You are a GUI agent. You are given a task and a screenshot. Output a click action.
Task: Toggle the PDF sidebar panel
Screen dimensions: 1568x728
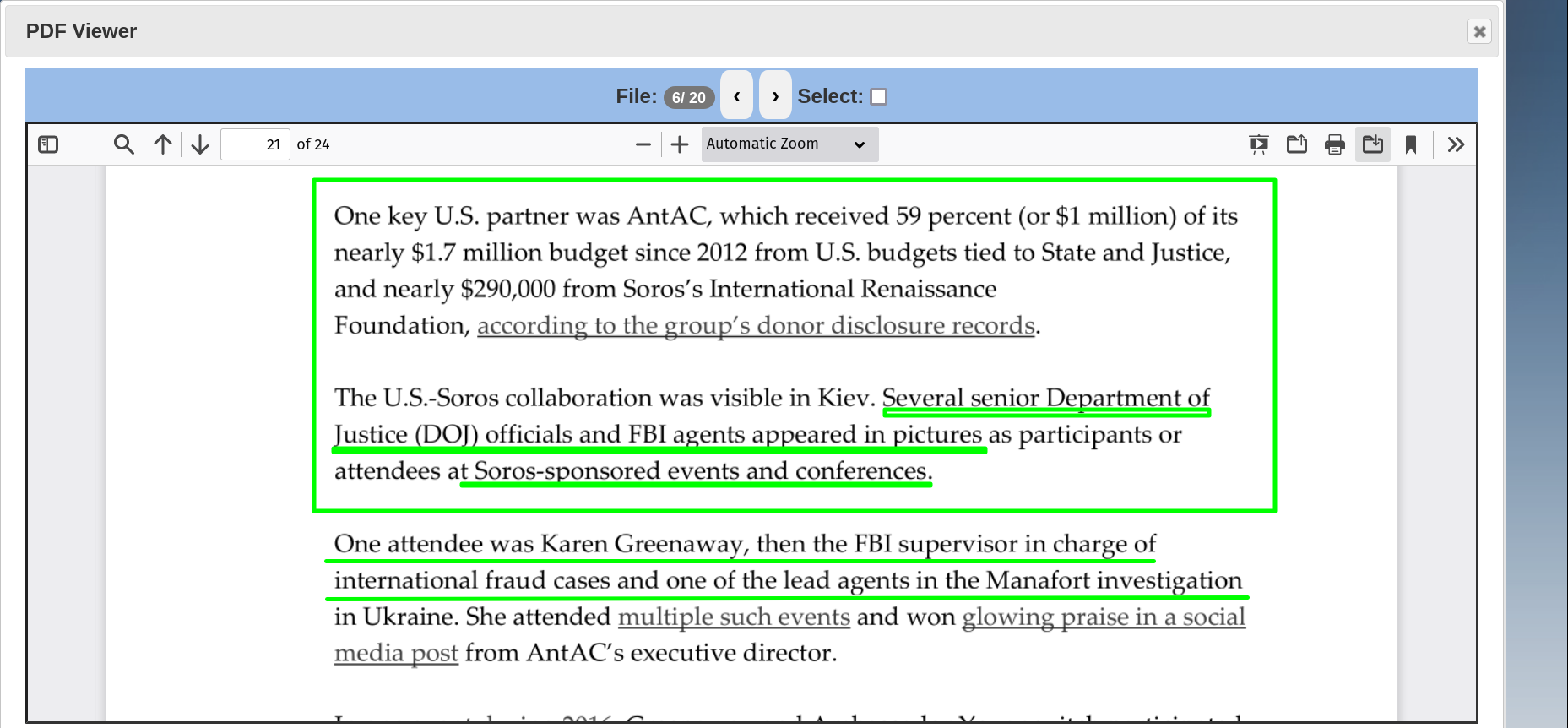click(49, 144)
